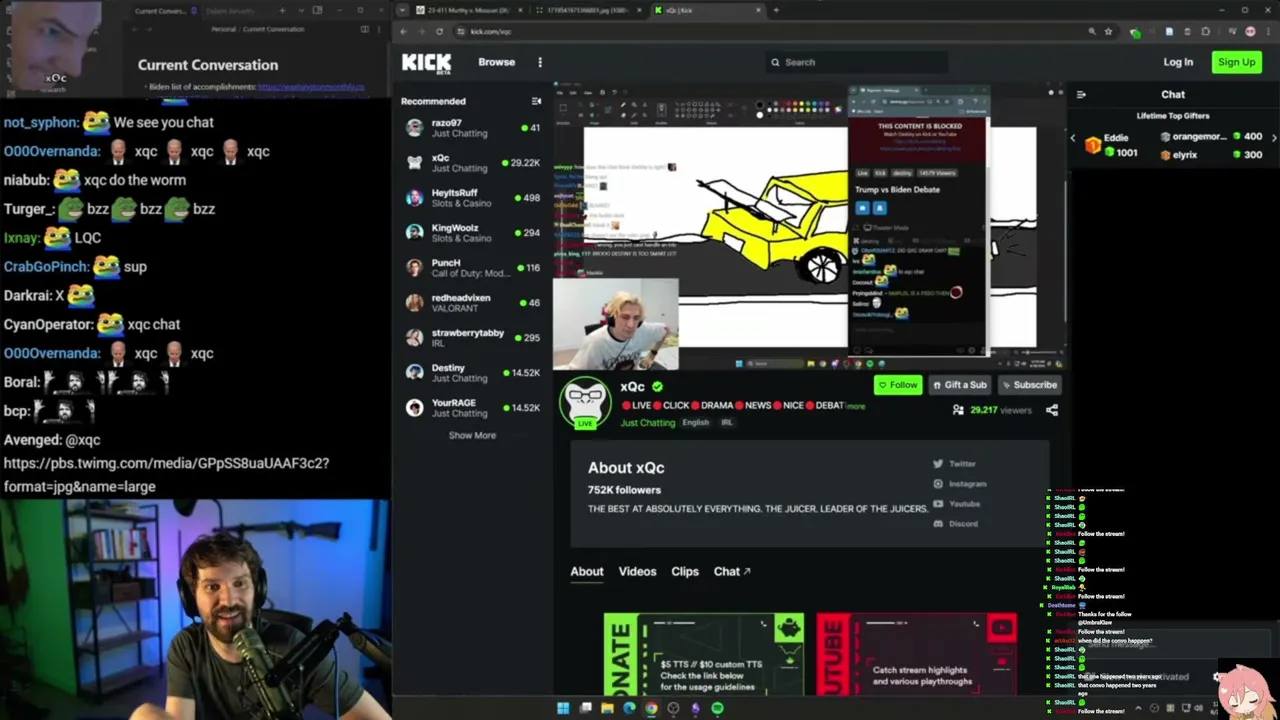This screenshot has width=1280, height=720.
Task: Collapse the Recommended sidebar
Action: pos(536,101)
